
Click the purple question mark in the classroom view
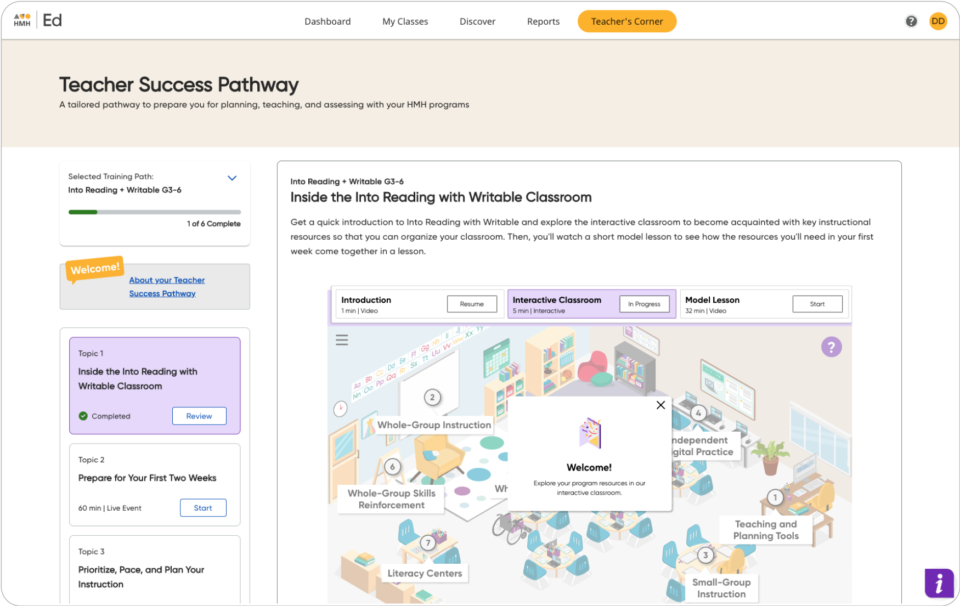point(831,346)
